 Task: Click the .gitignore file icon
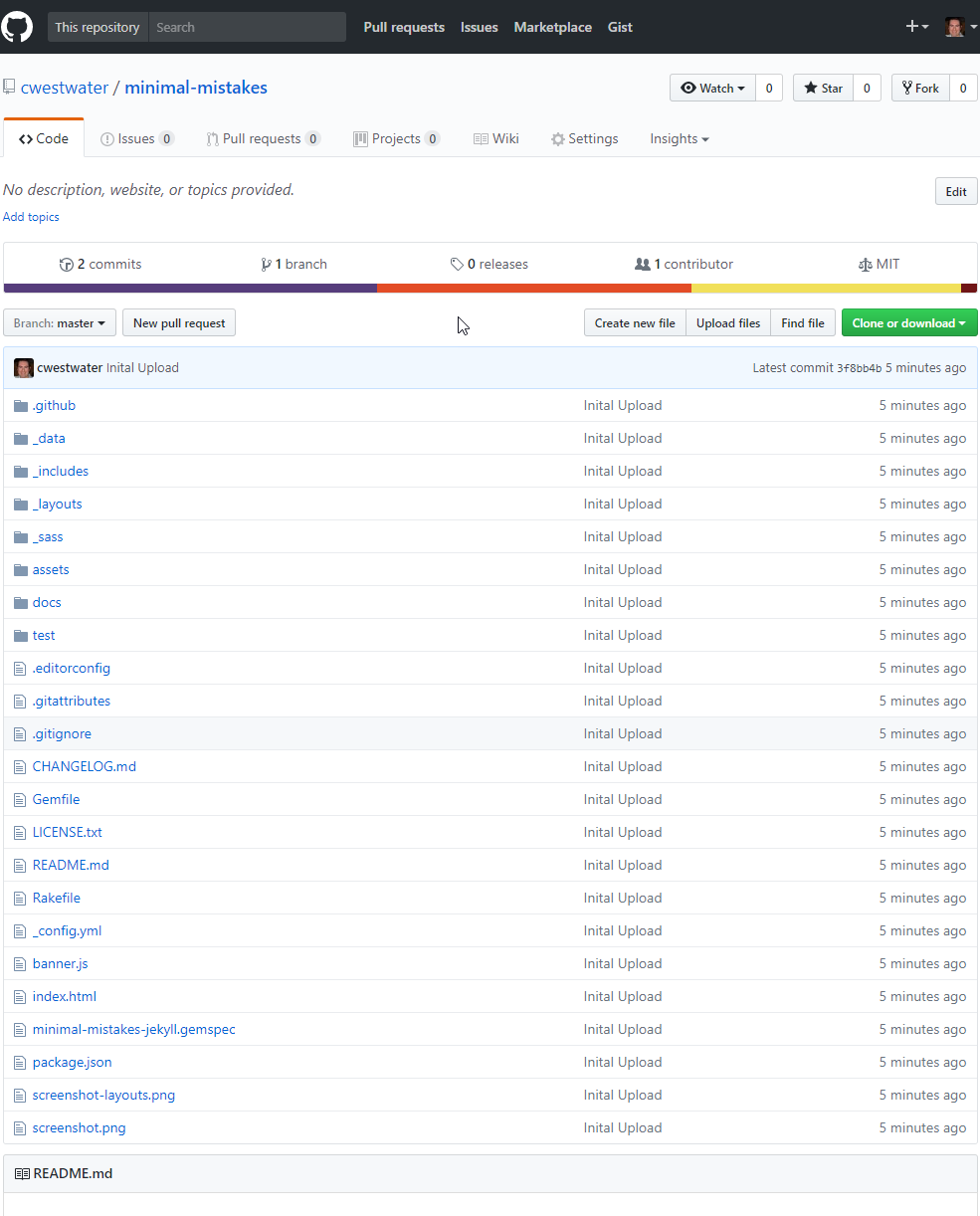(x=20, y=734)
